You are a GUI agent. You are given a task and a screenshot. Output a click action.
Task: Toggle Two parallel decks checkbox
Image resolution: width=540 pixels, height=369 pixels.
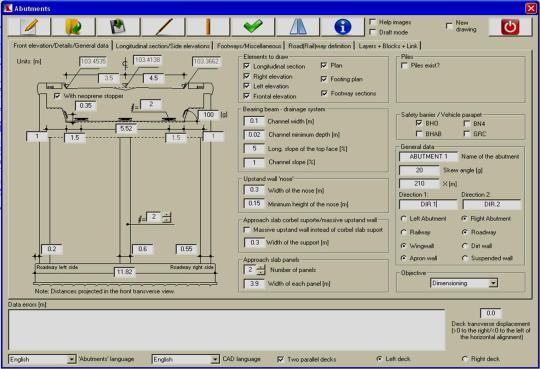[x=280, y=359]
